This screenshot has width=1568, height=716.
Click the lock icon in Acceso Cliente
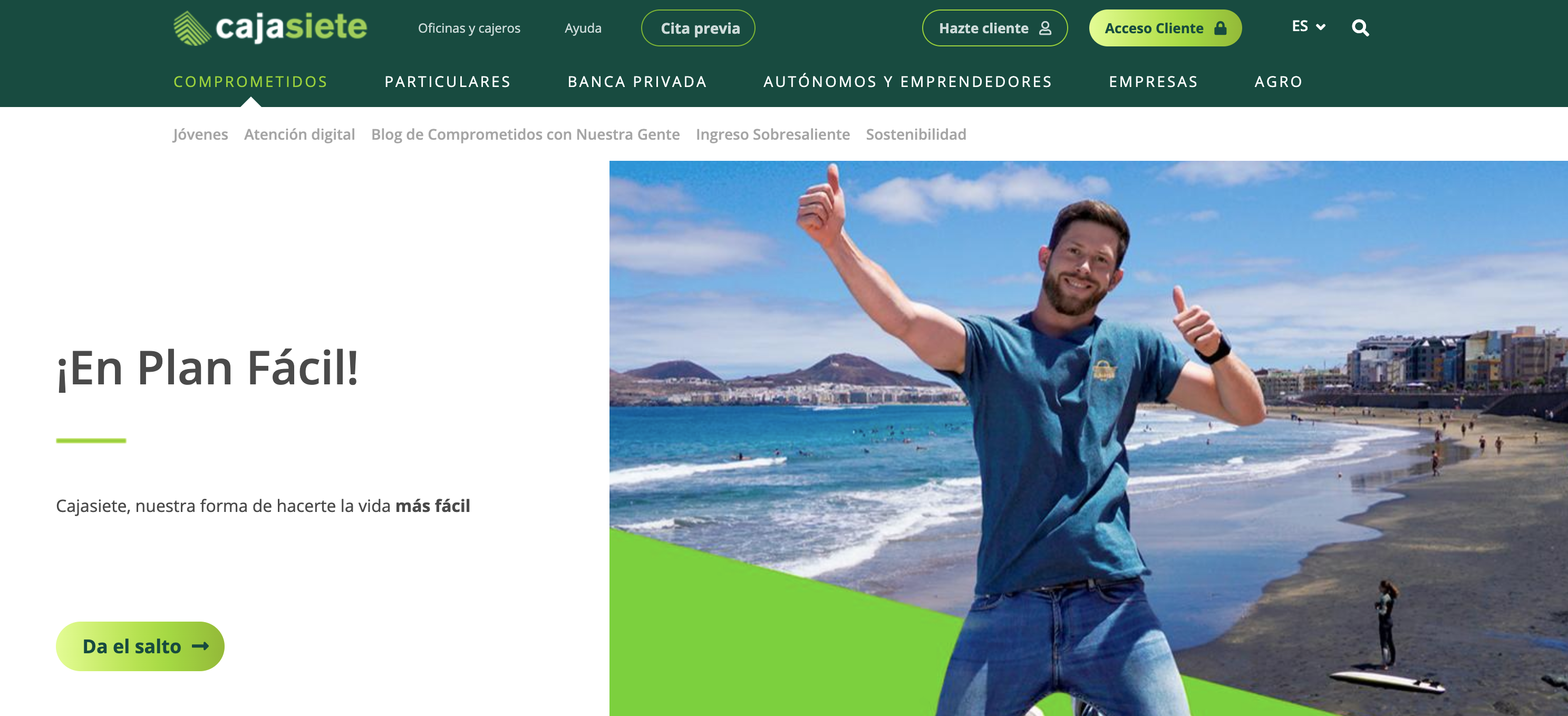(1220, 28)
